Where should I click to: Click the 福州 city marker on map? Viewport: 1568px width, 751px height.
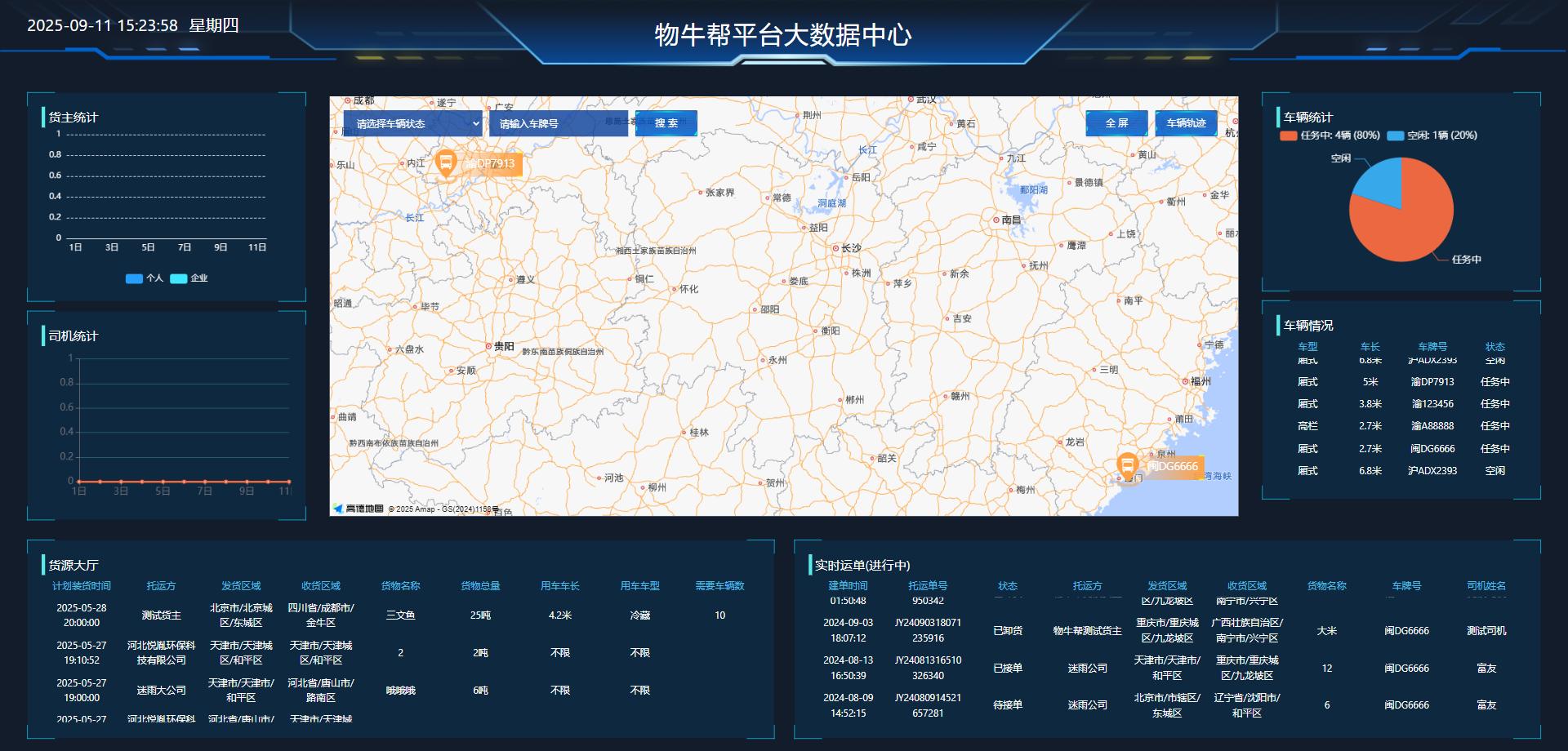click(x=1186, y=381)
